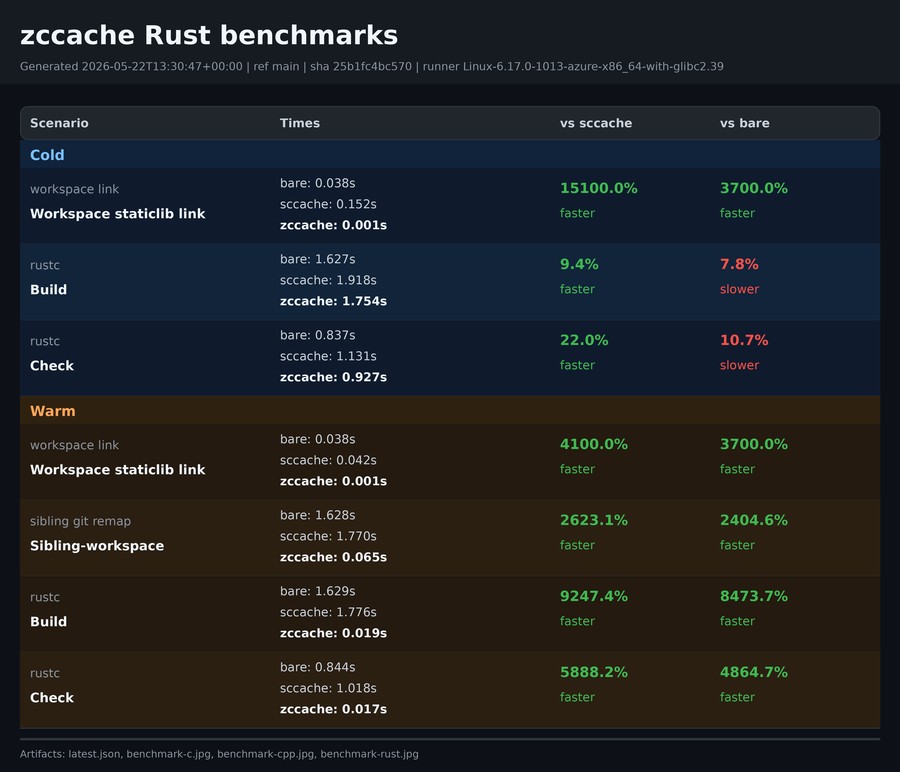Click the "4864.7%" value
Screen dimensions: 900x772
click(x=754, y=672)
